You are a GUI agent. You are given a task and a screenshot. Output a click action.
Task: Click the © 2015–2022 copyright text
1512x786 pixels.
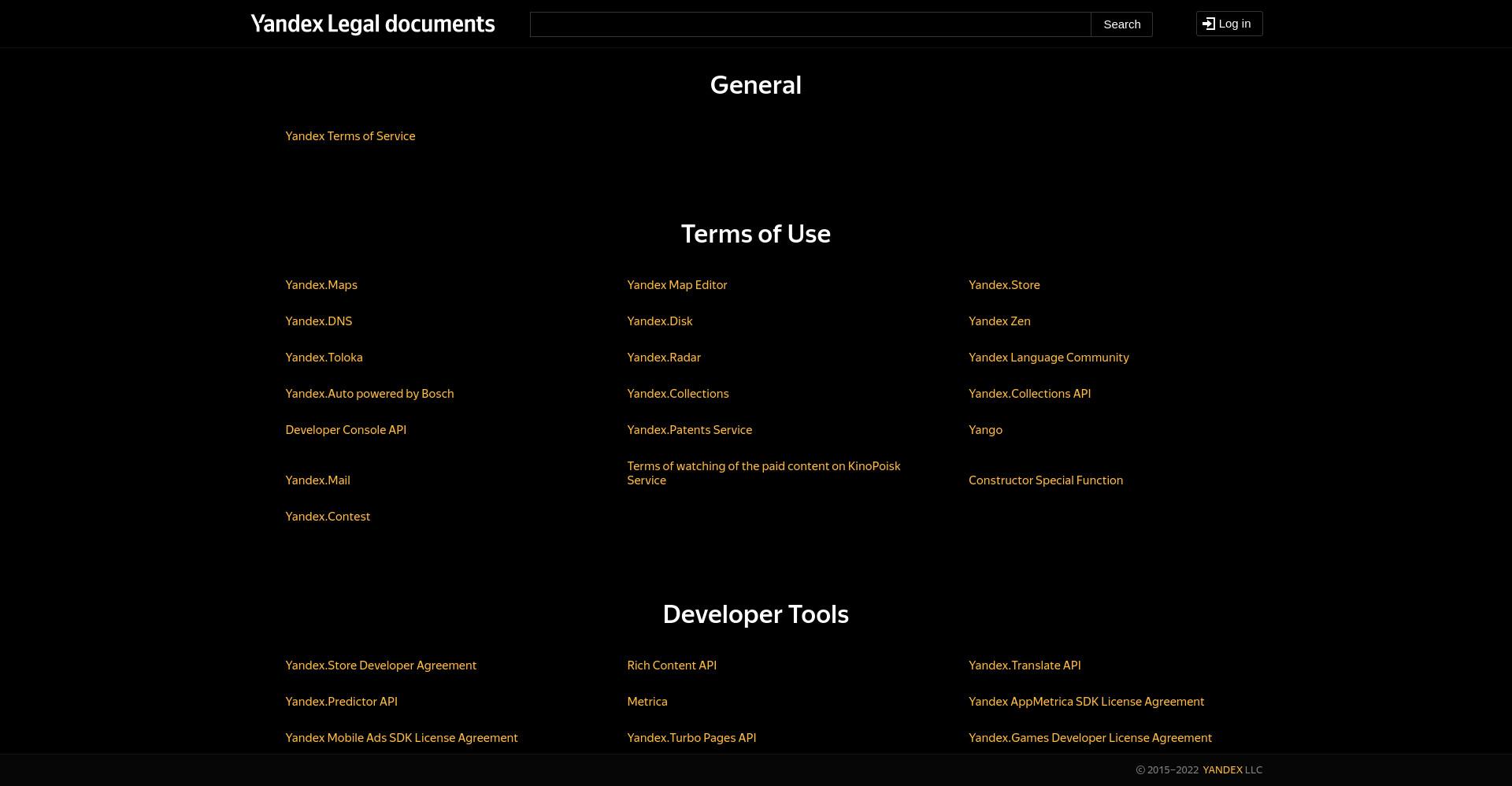click(x=1167, y=770)
